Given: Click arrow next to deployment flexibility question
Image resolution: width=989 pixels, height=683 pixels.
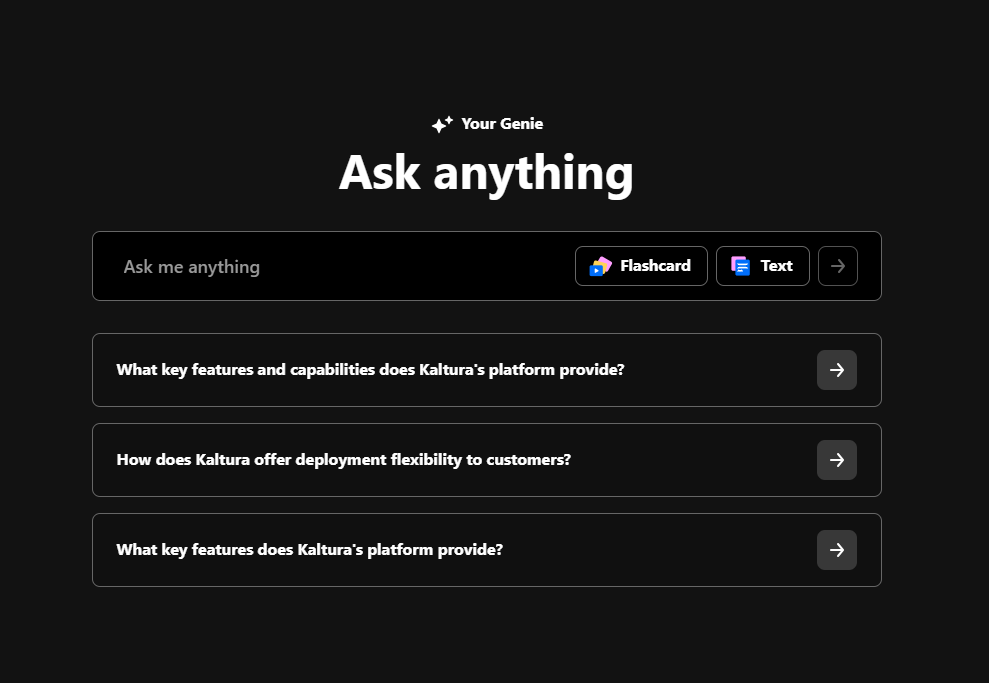Looking at the screenshot, I should (836, 460).
